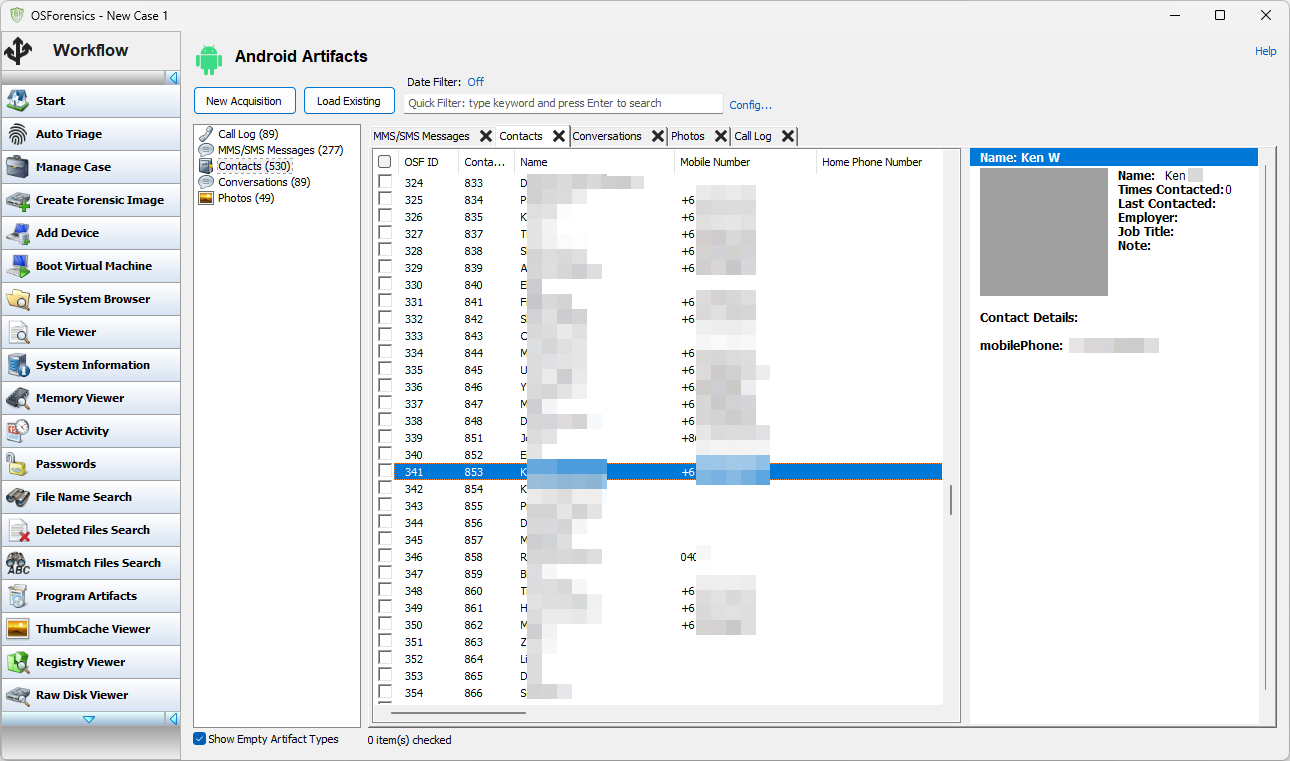Viewport: 1290px width, 761px height.
Task: Select Conversations (89) in tree
Action: 264,182
